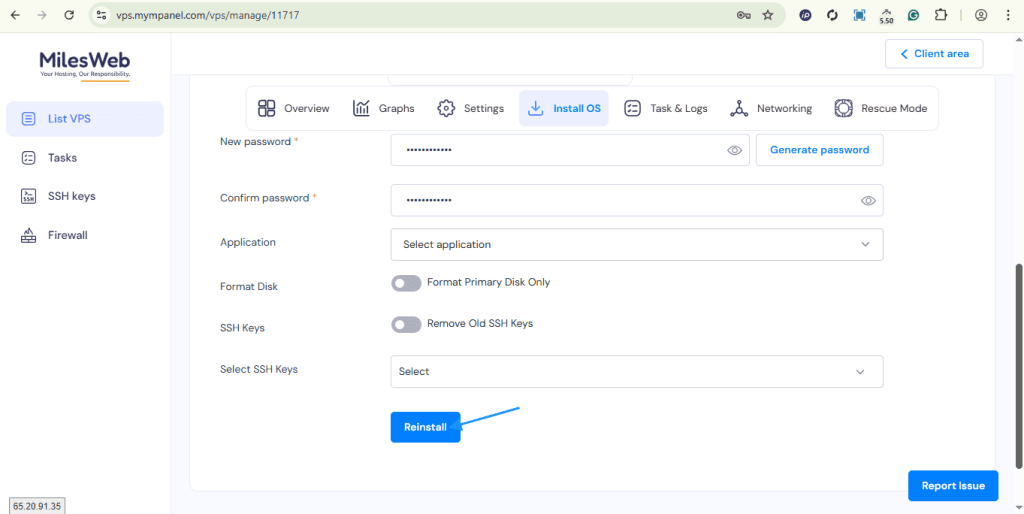Open the Graphs chart icon
Viewport: 1024px width, 514px height.
tap(361, 108)
